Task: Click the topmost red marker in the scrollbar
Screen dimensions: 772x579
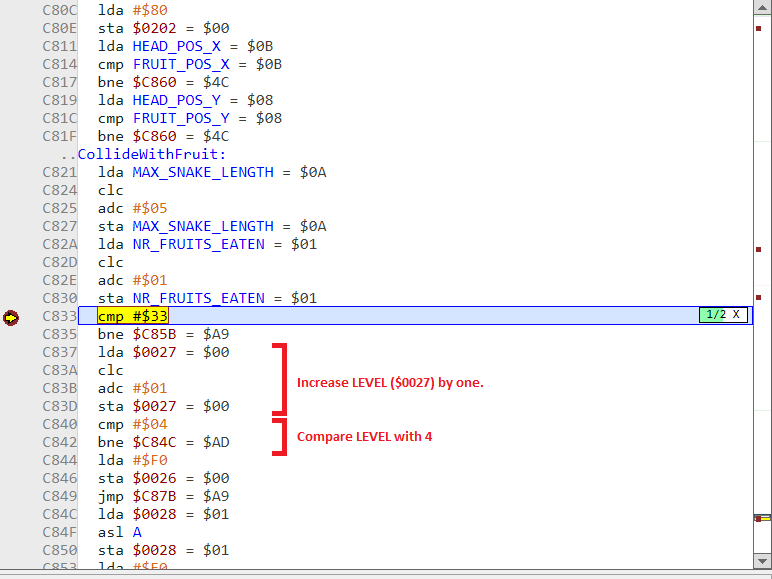Action: (759, 28)
